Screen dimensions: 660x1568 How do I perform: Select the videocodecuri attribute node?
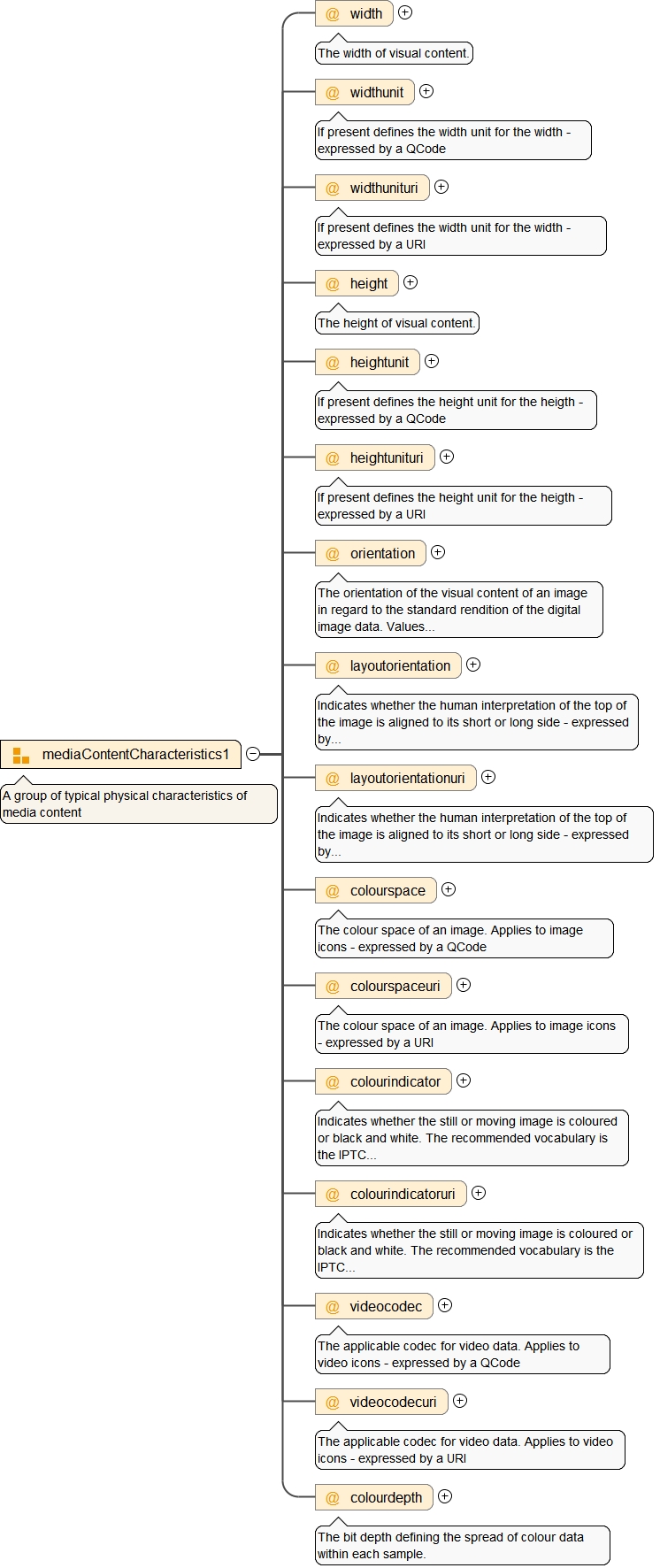coord(393,1403)
